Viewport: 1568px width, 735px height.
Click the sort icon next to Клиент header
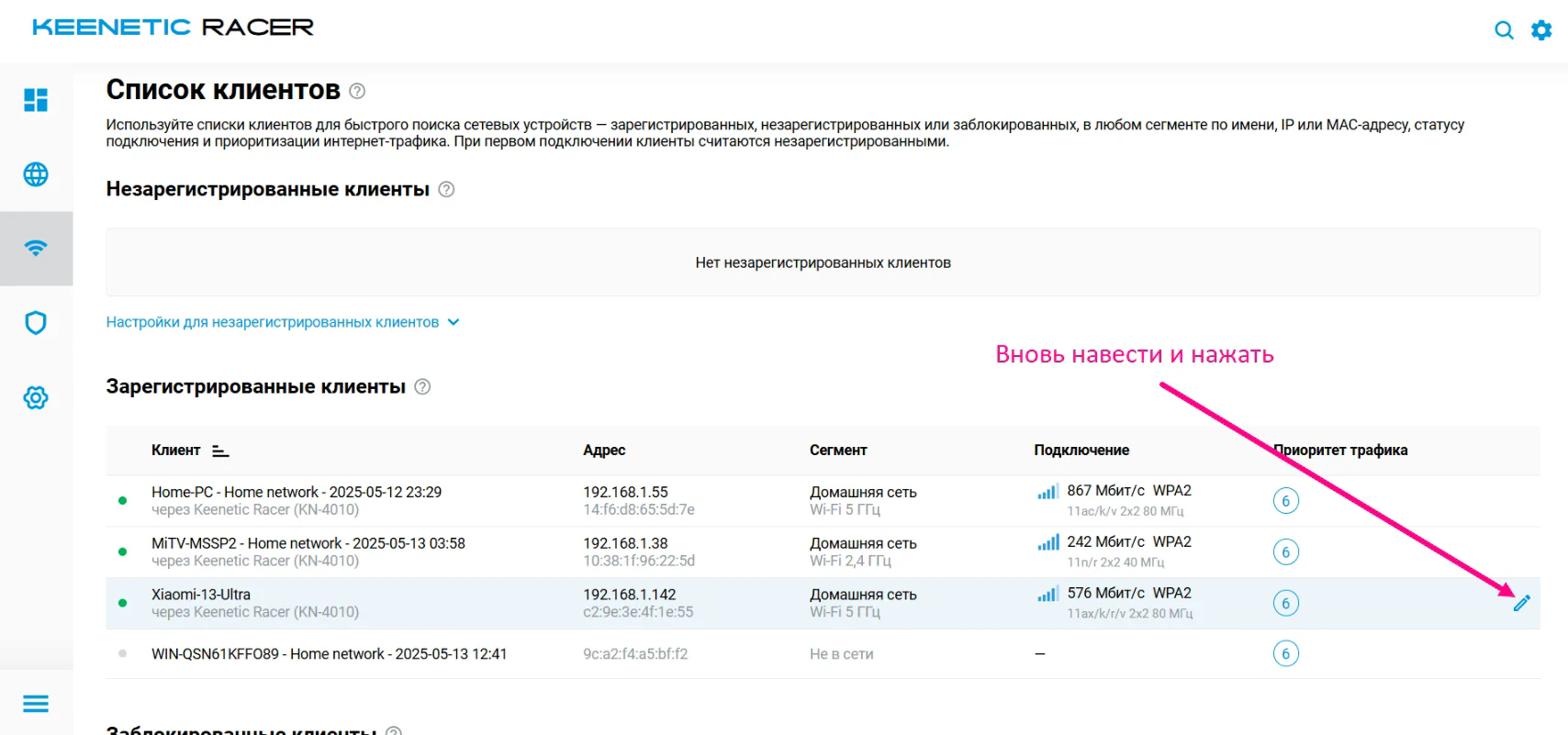coord(220,451)
